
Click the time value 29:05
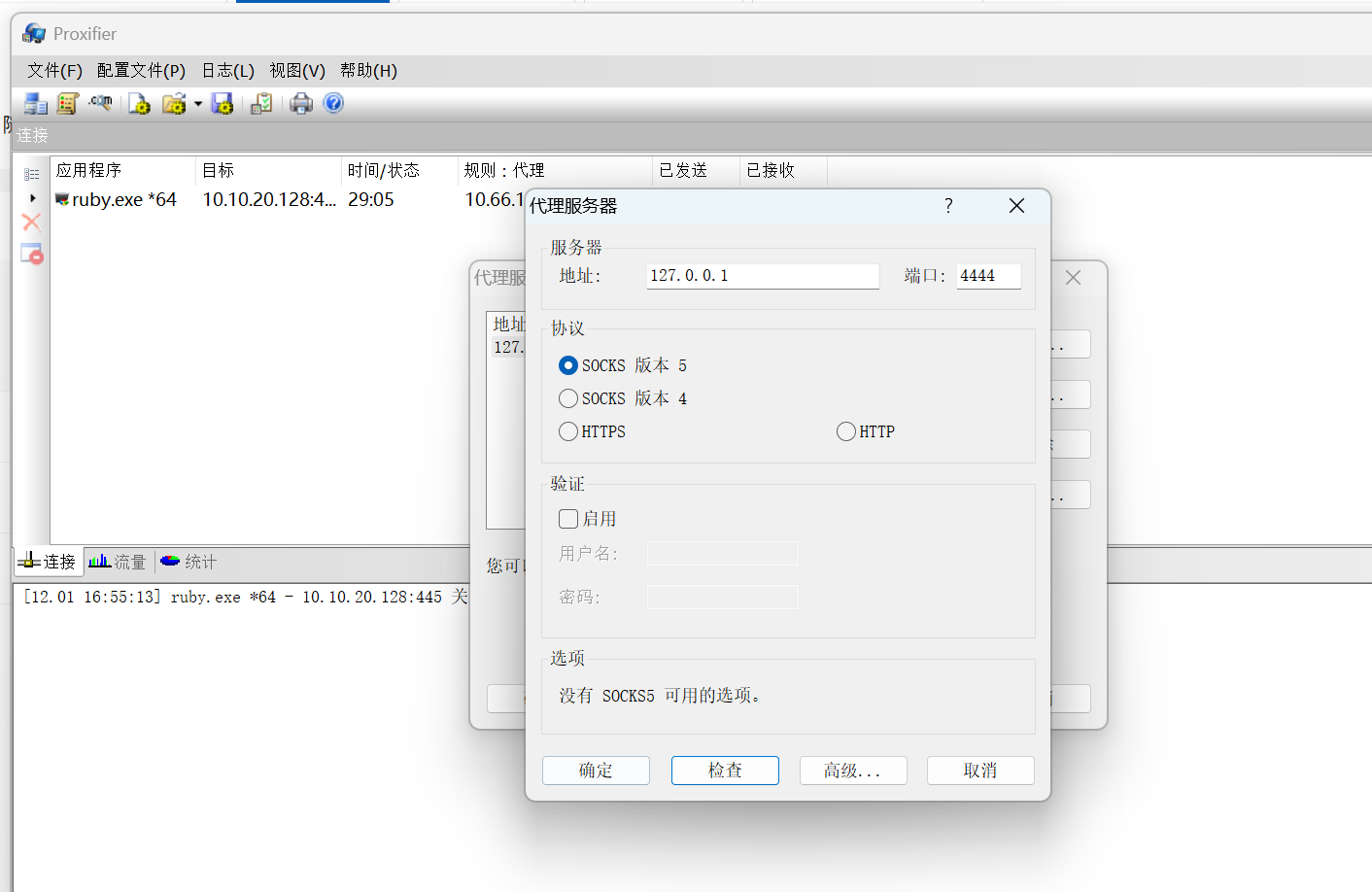[x=371, y=199]
